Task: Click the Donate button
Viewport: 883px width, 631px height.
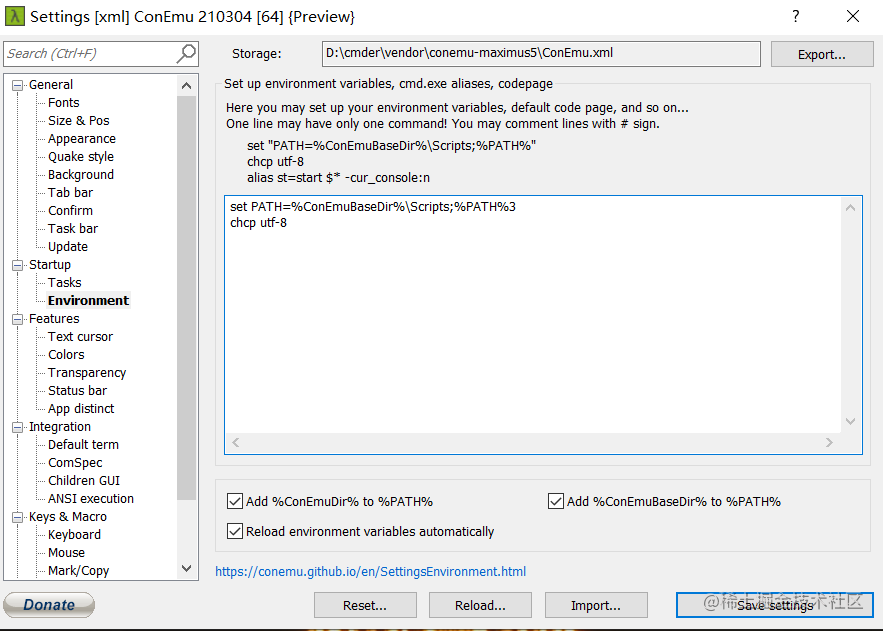Action: 49,605
